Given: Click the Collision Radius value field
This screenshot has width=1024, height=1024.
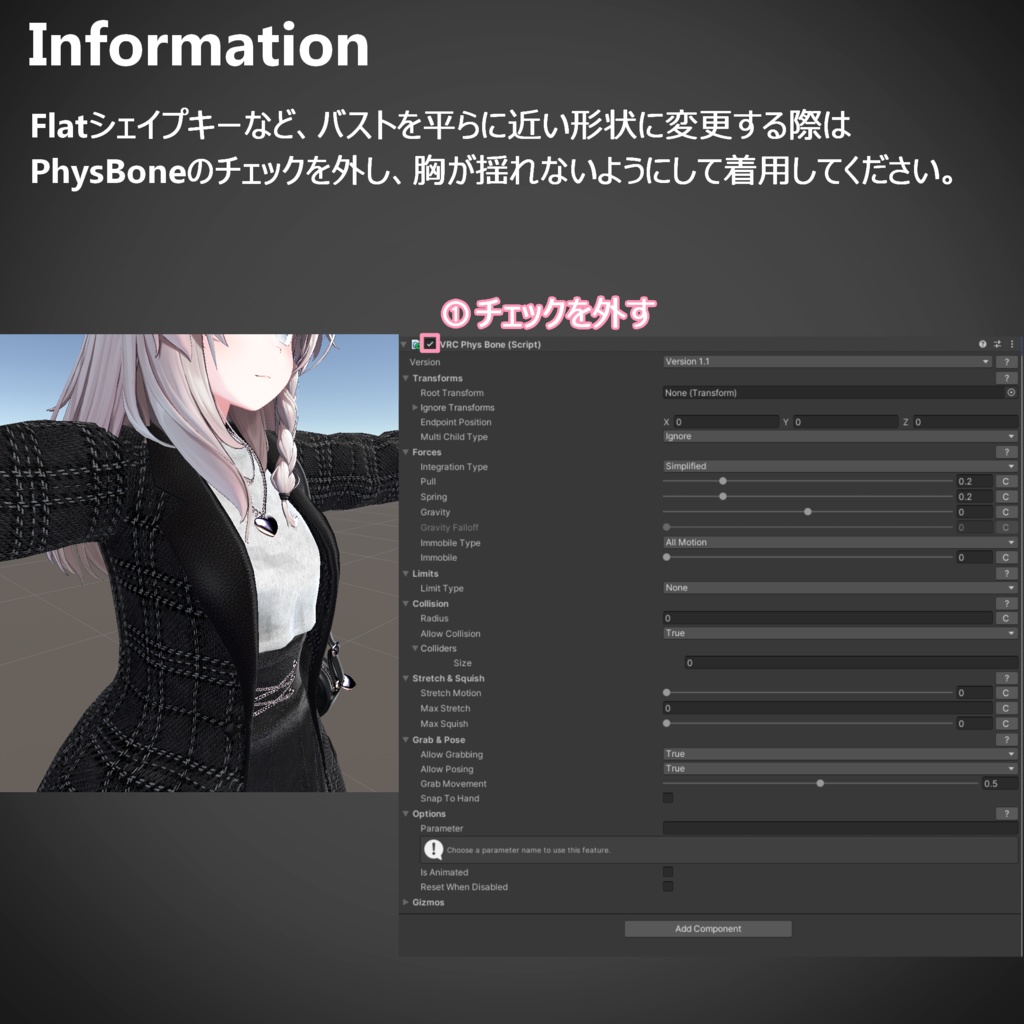Looking at the screenshot, I should click(827, 618).
